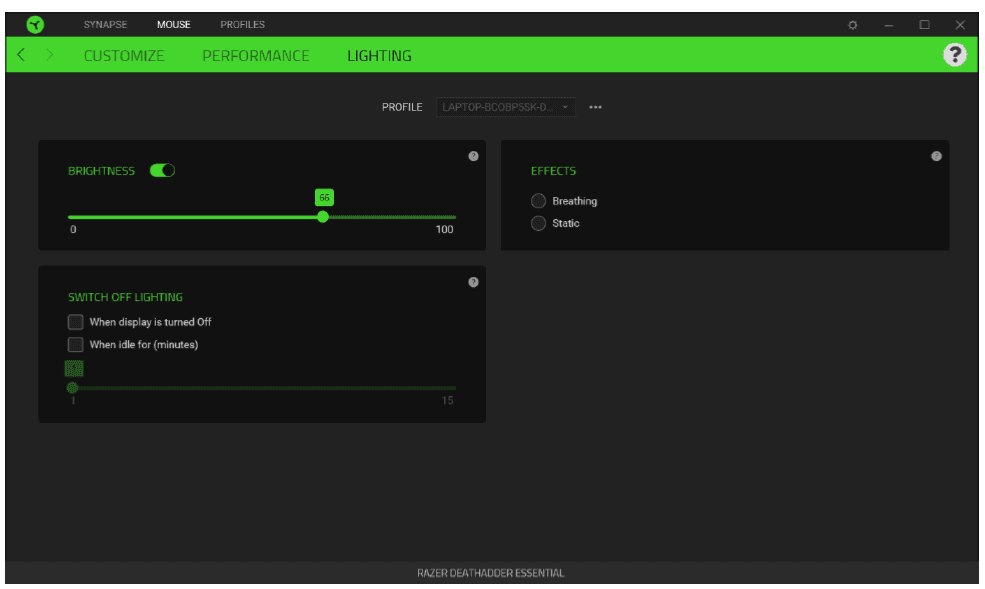
Task: Check the When idle for minutes option
Action: pos(76,342)
